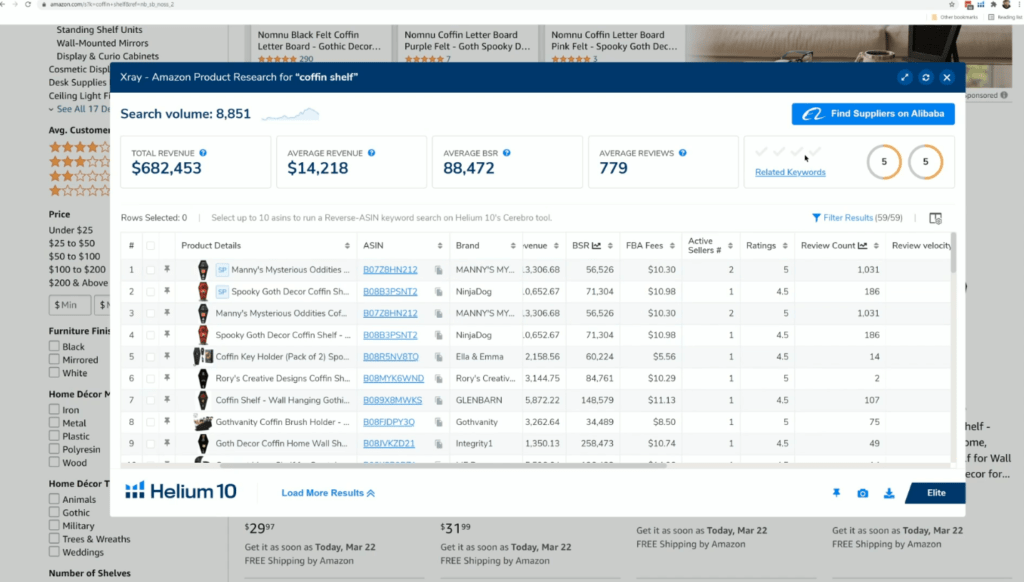The image size is (1024, 582).
Task: Check the Mirrored finish filter on Amazon
Action: [54, 359]
